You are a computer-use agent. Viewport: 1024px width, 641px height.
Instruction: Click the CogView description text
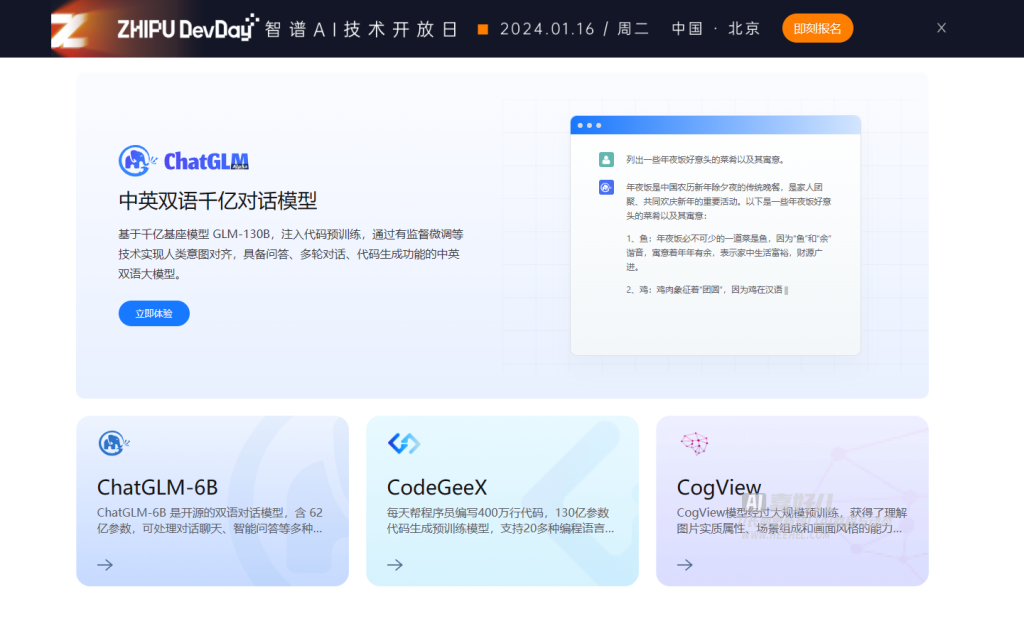[x=792, y=520]
